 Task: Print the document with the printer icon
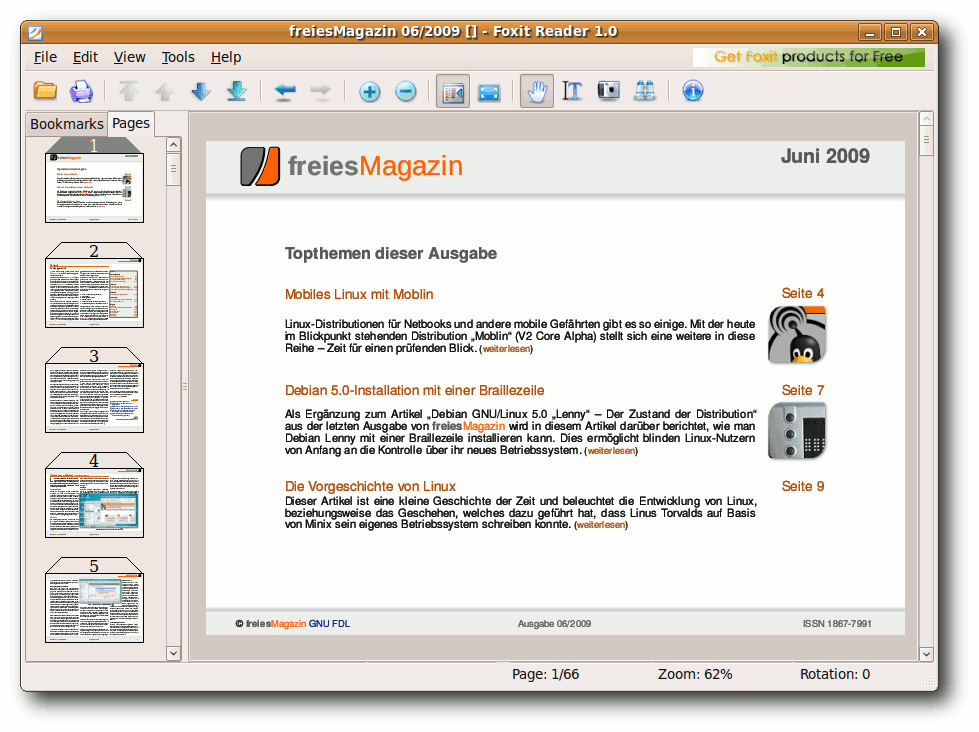[x=81, y=91]
